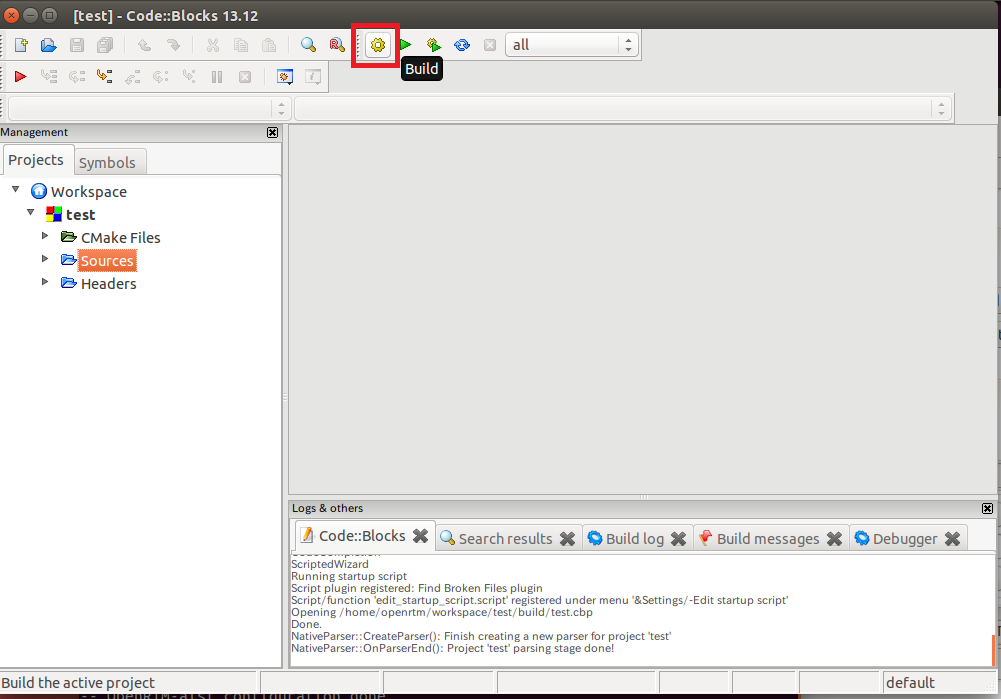Open the Build log tab
1001x699 pixels.
pos(635,539)
